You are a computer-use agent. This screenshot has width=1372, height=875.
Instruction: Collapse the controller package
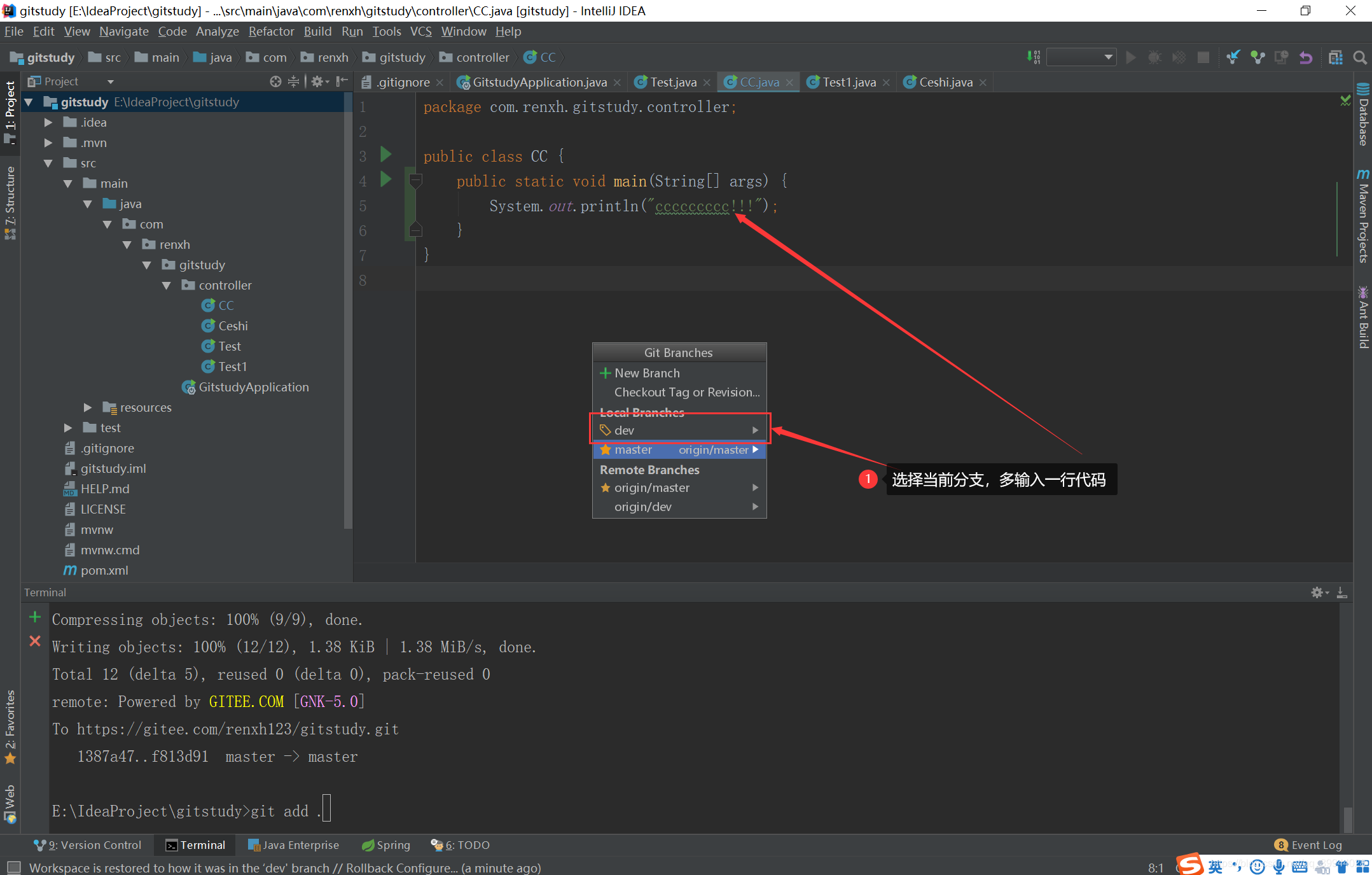pos(167,285)
